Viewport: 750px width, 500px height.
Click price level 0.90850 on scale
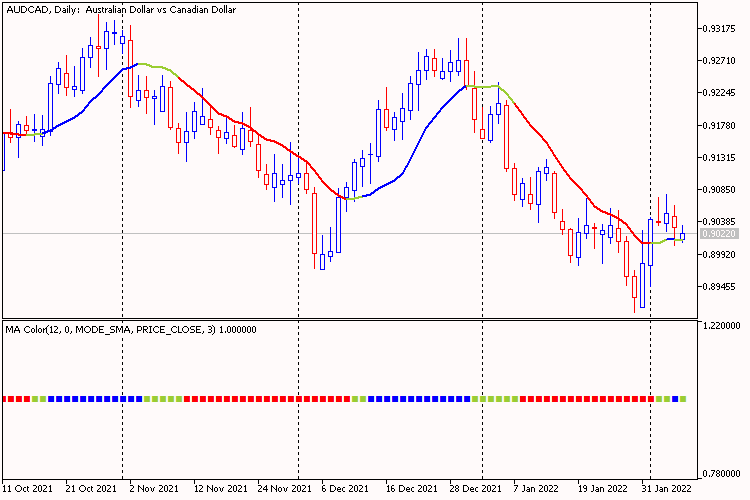(719, 189)
